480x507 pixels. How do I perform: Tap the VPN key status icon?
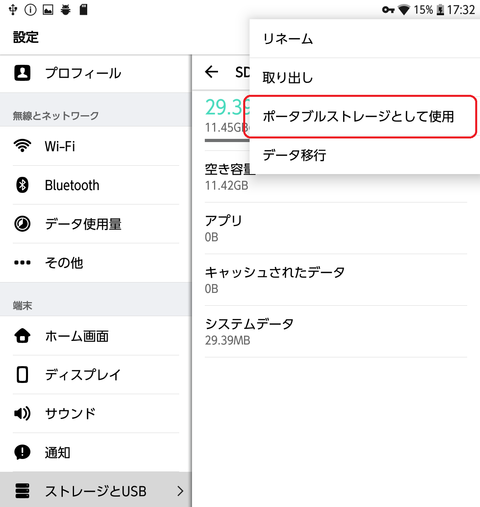[x=388, y=10]
